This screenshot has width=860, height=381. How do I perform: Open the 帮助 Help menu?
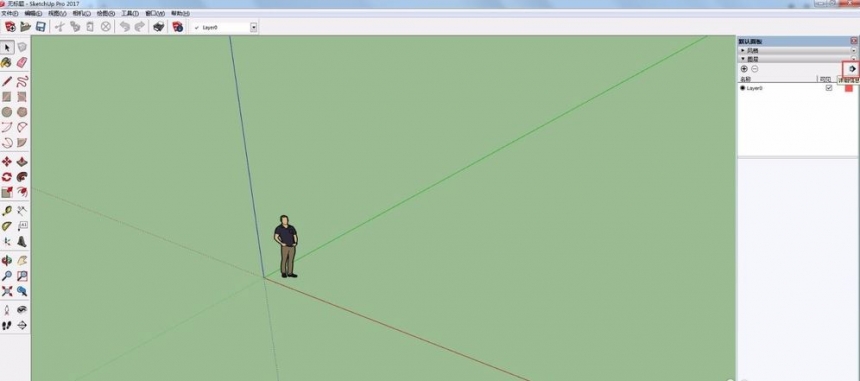pos(180,13)
